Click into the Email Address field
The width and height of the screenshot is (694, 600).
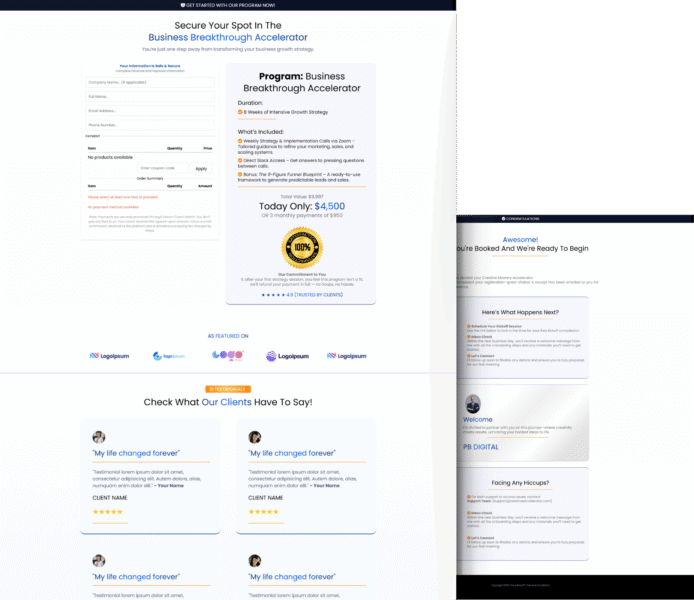coord(150,111)
